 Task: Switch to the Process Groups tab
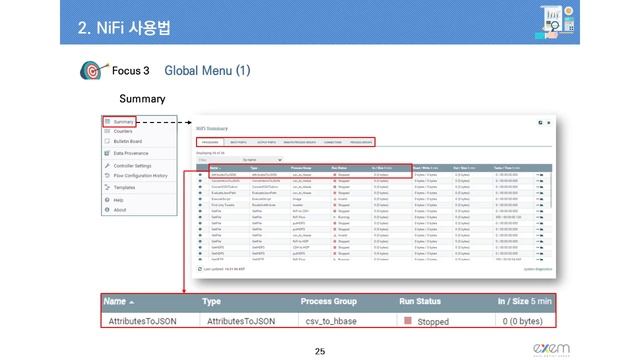tap(361, 142)
